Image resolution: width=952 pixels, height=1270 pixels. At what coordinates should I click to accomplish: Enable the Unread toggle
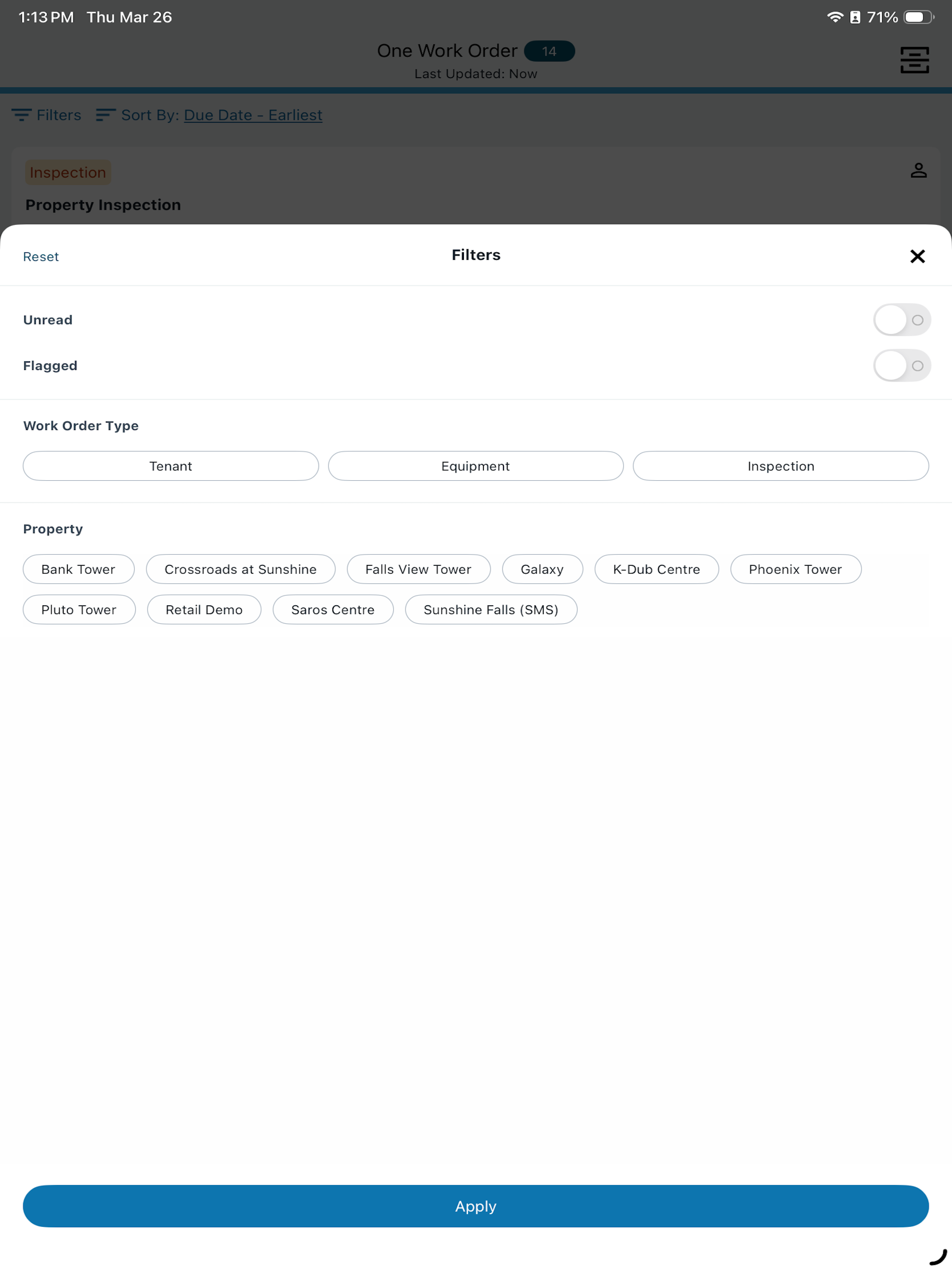click(x=901, y=320)
